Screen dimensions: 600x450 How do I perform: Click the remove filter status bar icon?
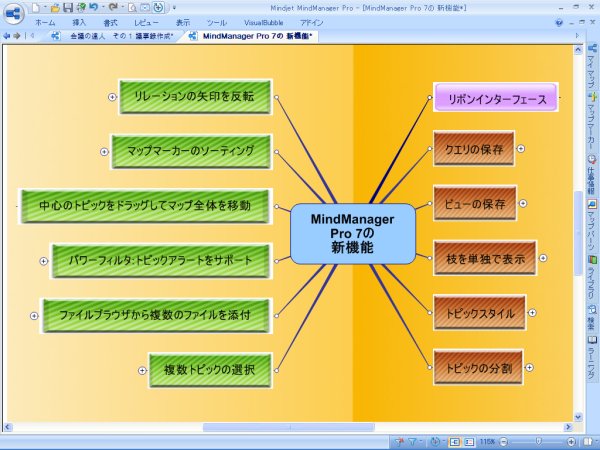pos(399,442)
